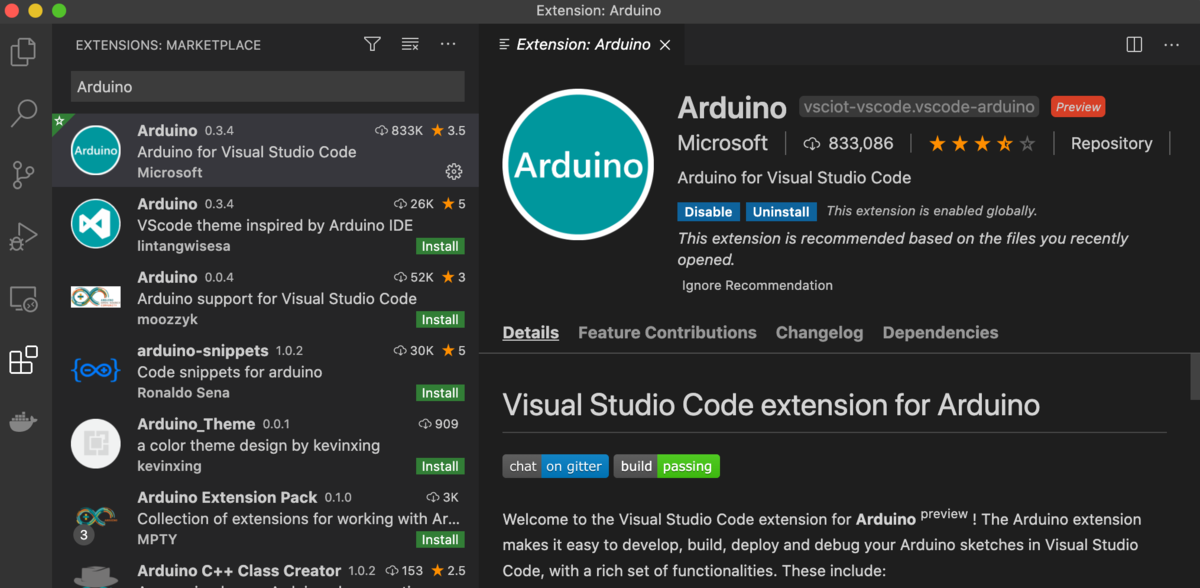Image resolution: width=1200 pixels, height=588 pixels.
Task: Open the editor more actions menu
Action: [1171, 44]
